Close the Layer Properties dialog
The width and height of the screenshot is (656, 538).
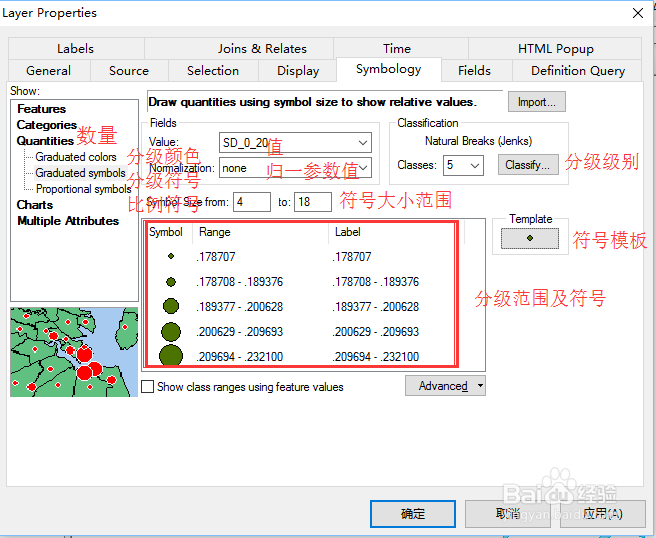click(638, 13)
